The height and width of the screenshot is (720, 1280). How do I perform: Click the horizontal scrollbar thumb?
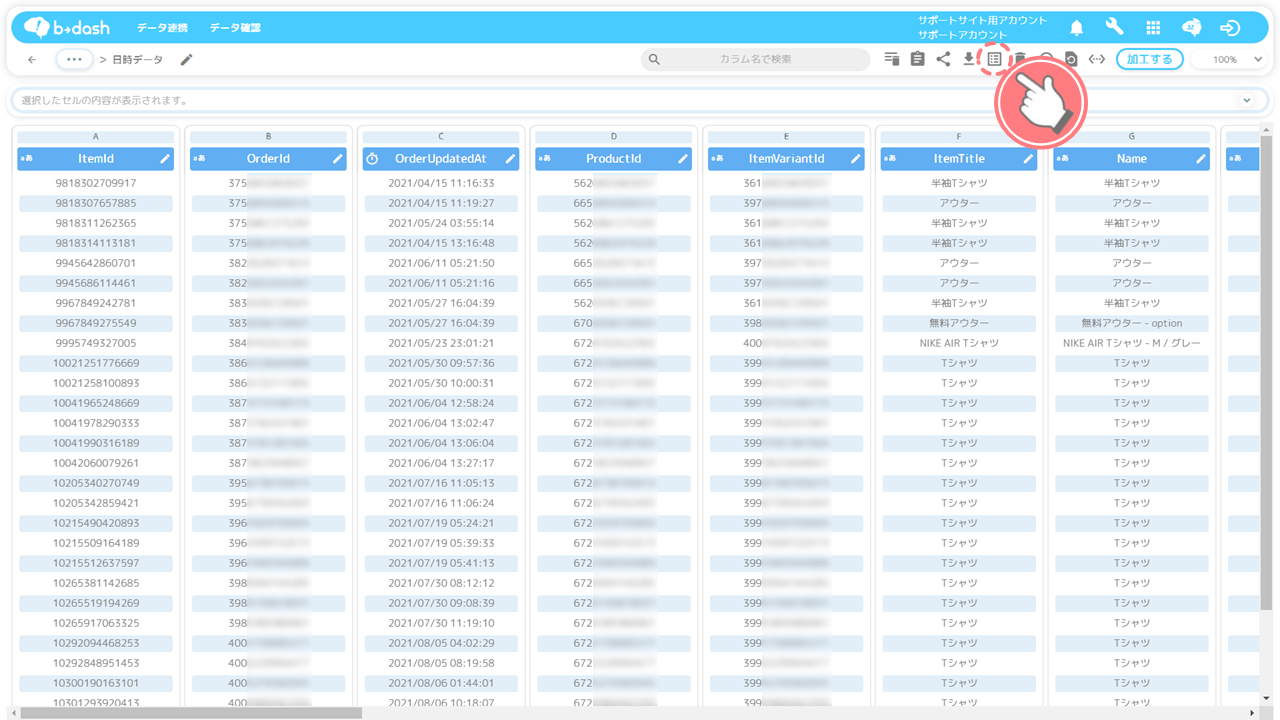[191, 713]
